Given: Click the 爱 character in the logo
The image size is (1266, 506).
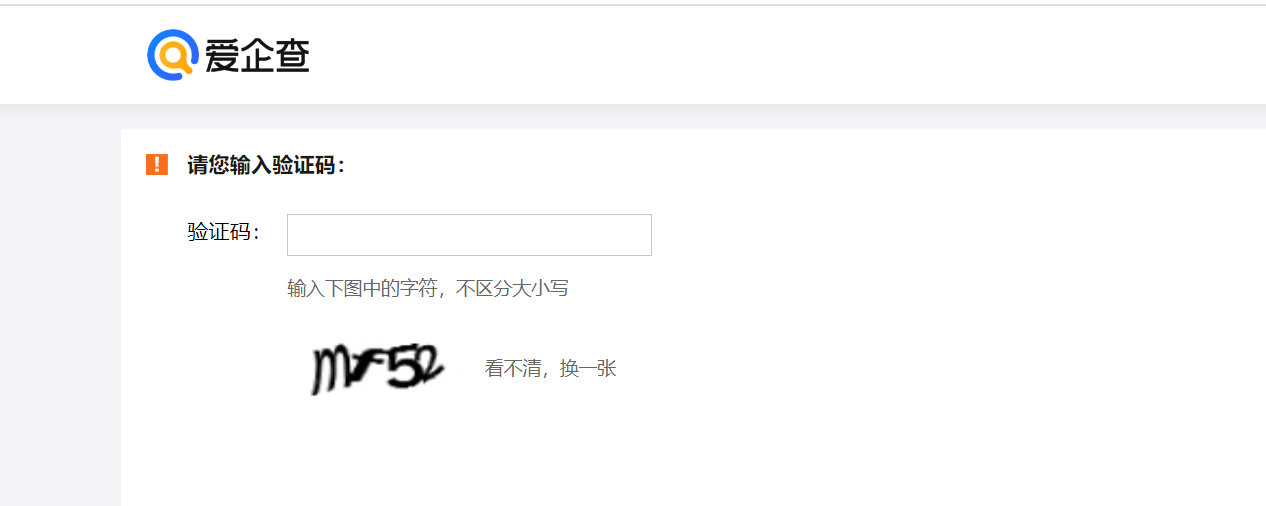Looking at the screenshot, I should coord(222,55).
